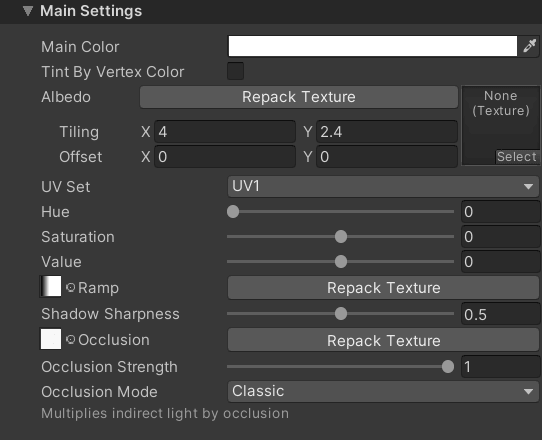Click the Shadow Sharpness value field
Viewport: 542px width, 440px height.
[501, 314]
